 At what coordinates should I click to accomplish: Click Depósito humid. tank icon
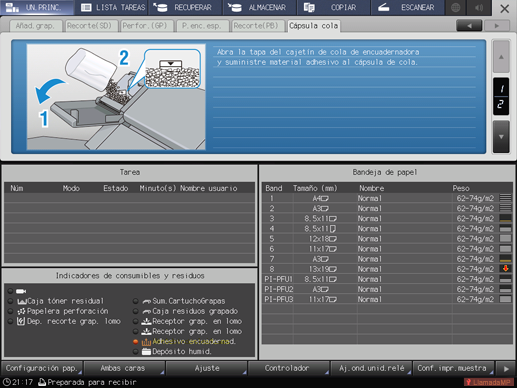point(146,352)
